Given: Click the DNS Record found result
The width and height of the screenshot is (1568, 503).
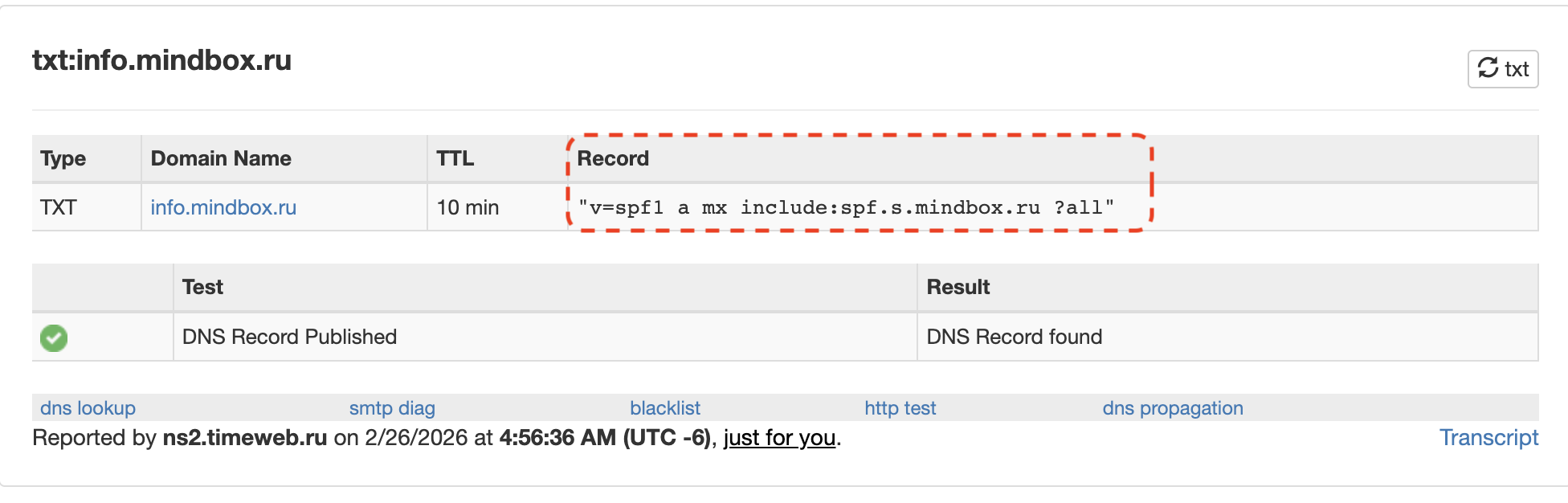Looking at the screenshot, I should tap(1015, 337).
